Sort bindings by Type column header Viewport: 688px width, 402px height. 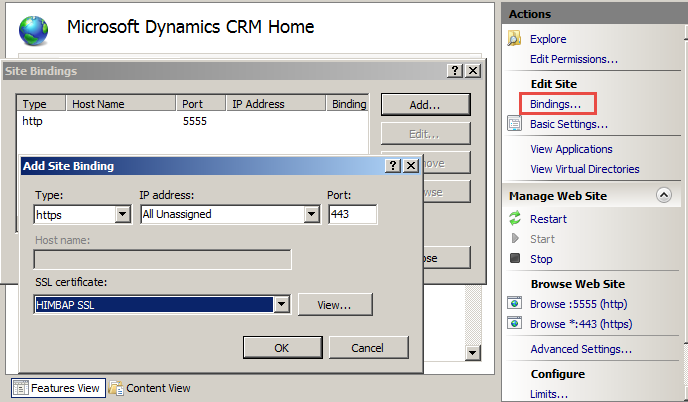(x=41, y=104)
